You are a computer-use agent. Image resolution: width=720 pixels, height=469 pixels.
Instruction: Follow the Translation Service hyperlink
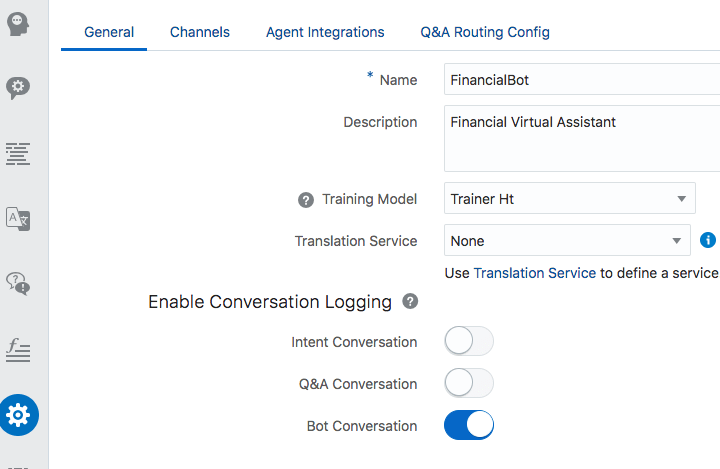point(534,273)
